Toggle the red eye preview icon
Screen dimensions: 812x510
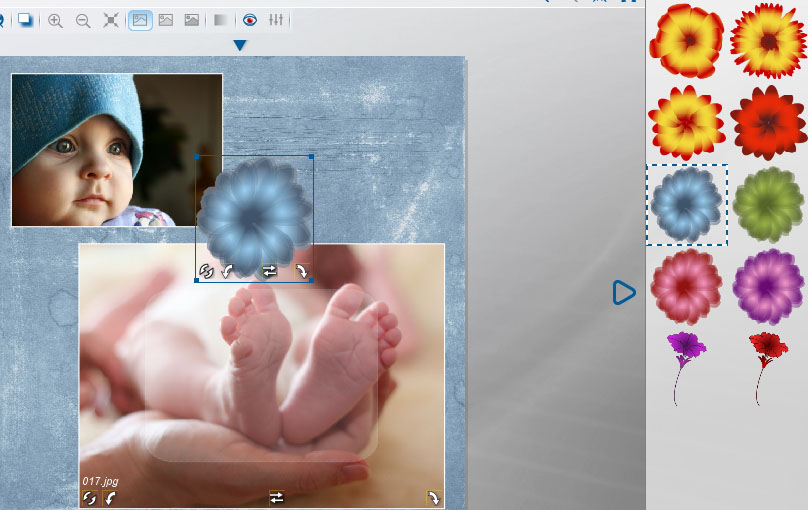coord(249,20)
